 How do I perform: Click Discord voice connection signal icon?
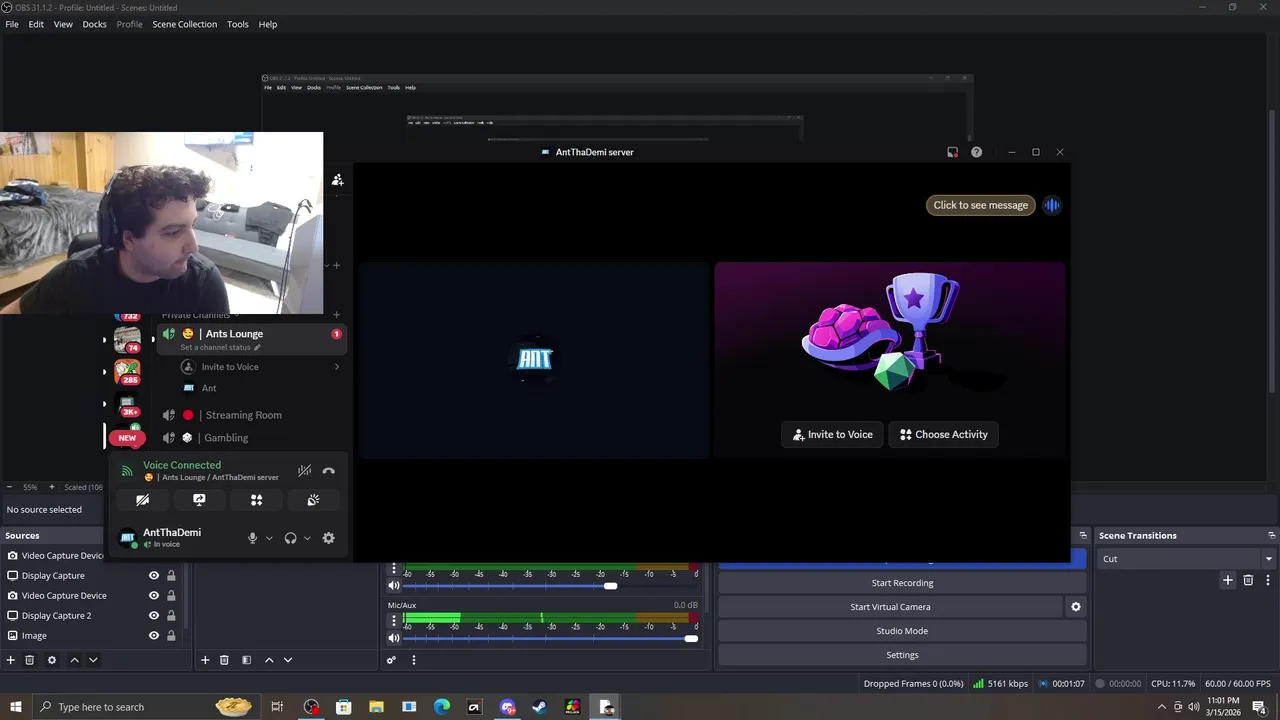[127, 471]
